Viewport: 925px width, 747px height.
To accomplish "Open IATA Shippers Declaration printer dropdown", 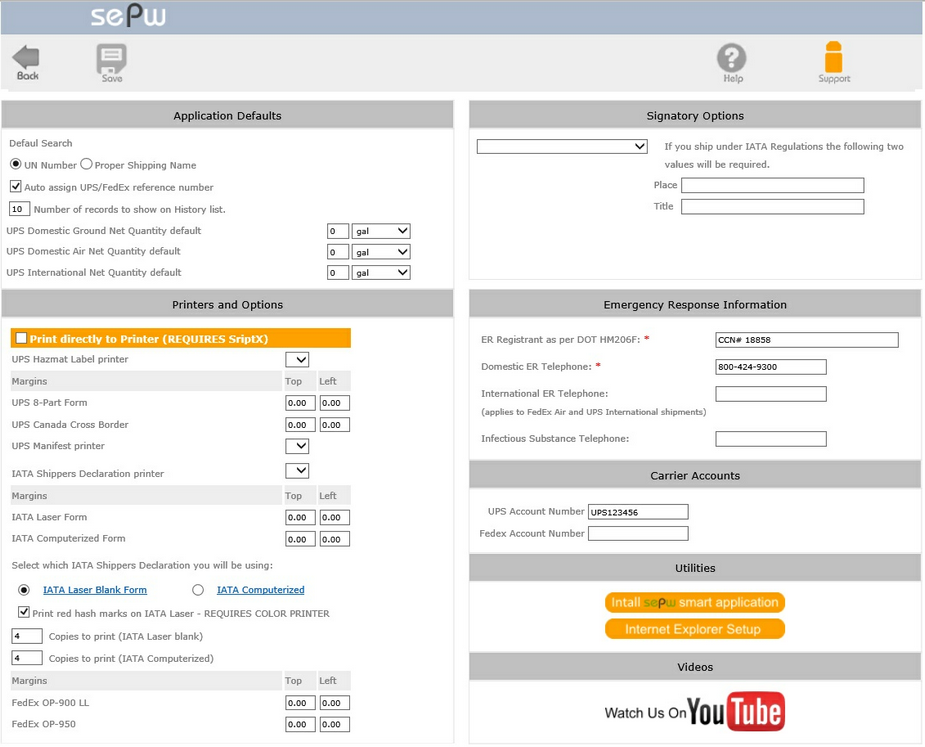I will [297, 471].
